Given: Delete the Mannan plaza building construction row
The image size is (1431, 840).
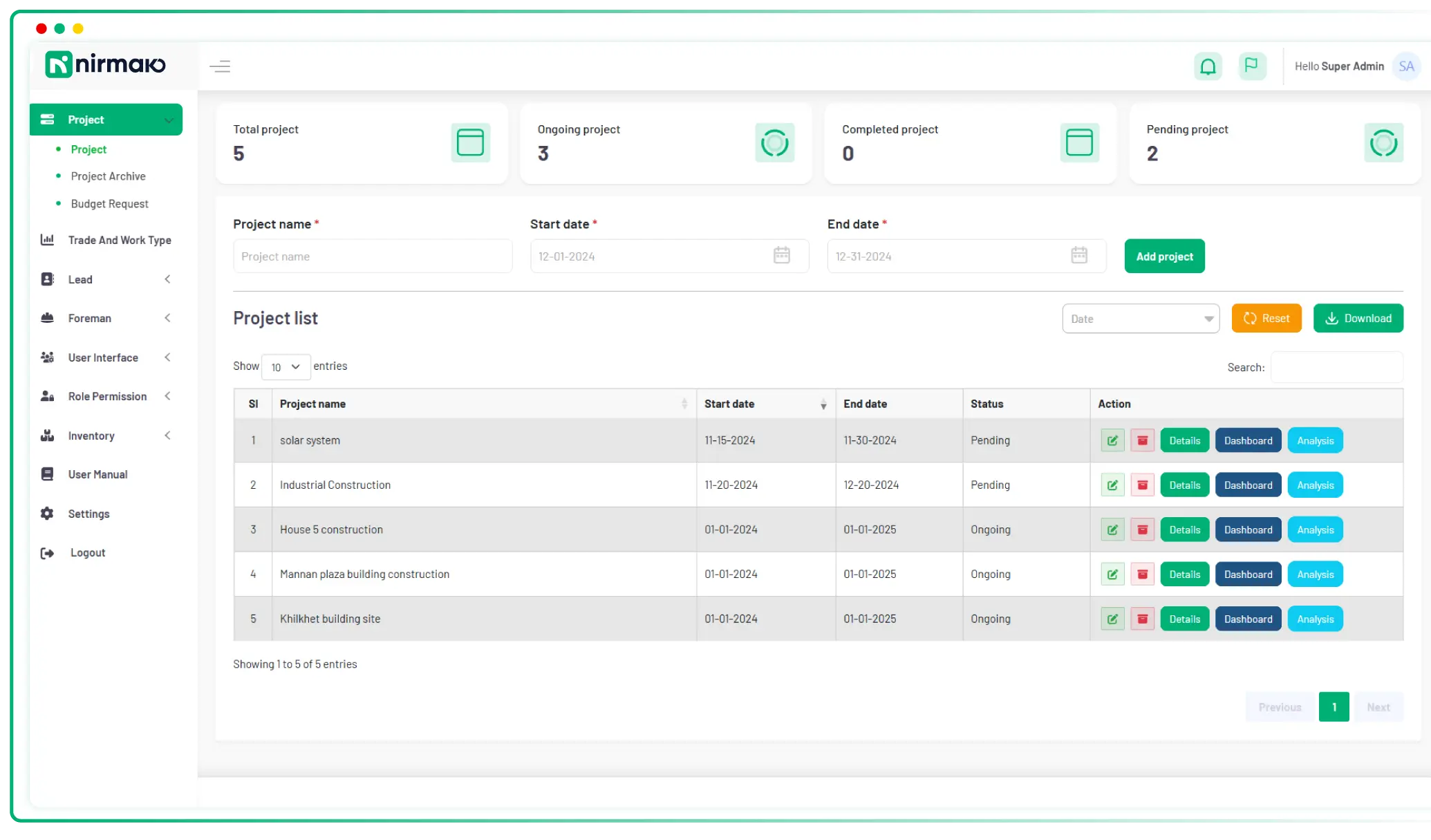Looking at the screenshot, I should [1142, 575].
